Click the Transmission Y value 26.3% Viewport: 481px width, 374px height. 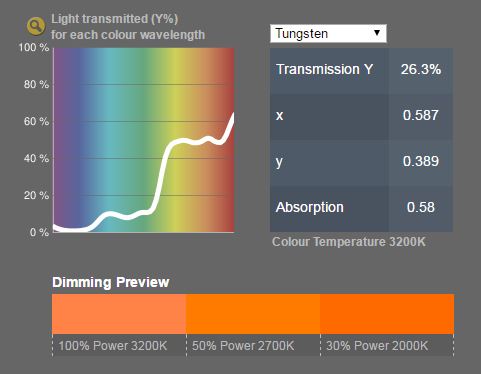[x=421, y=69]
